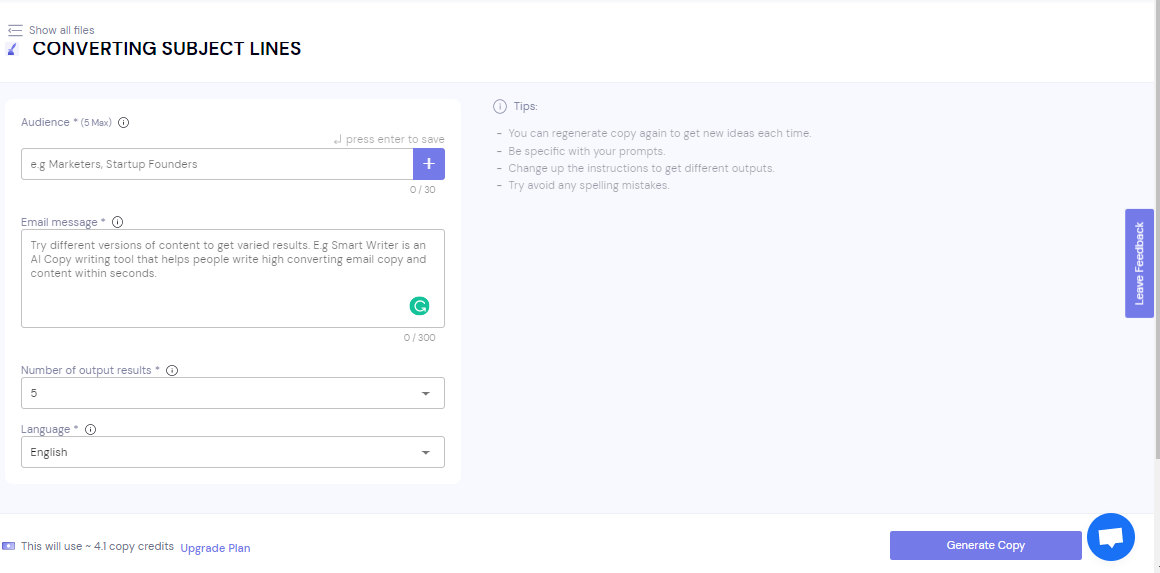Click the Audience info icon
1160x573 pixels.
(x=124, y=123)
